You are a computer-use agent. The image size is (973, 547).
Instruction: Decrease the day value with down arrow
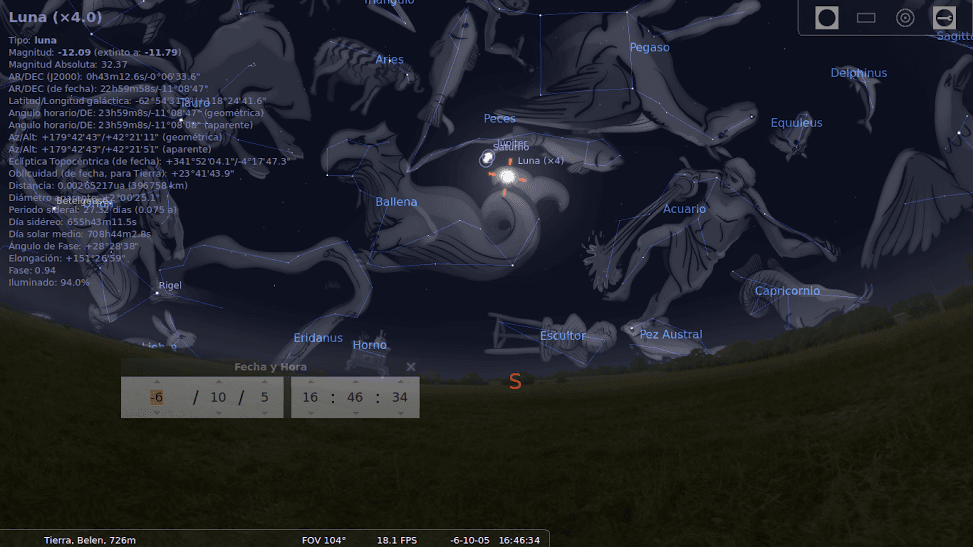coord(264,413)
